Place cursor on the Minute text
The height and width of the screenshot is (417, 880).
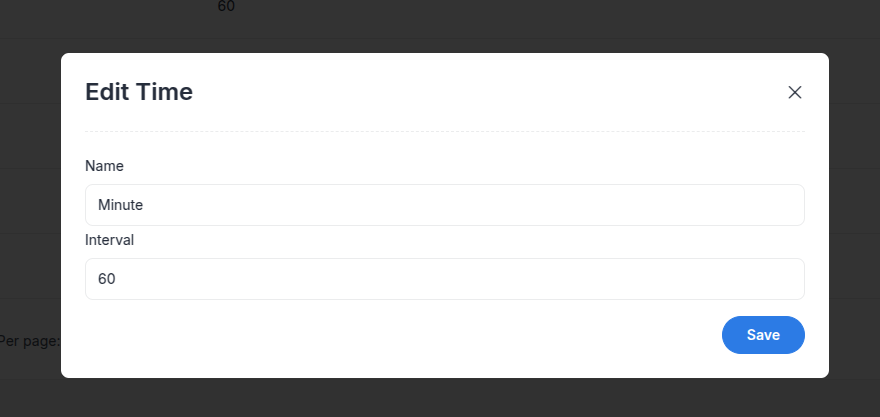click(121, 205)
